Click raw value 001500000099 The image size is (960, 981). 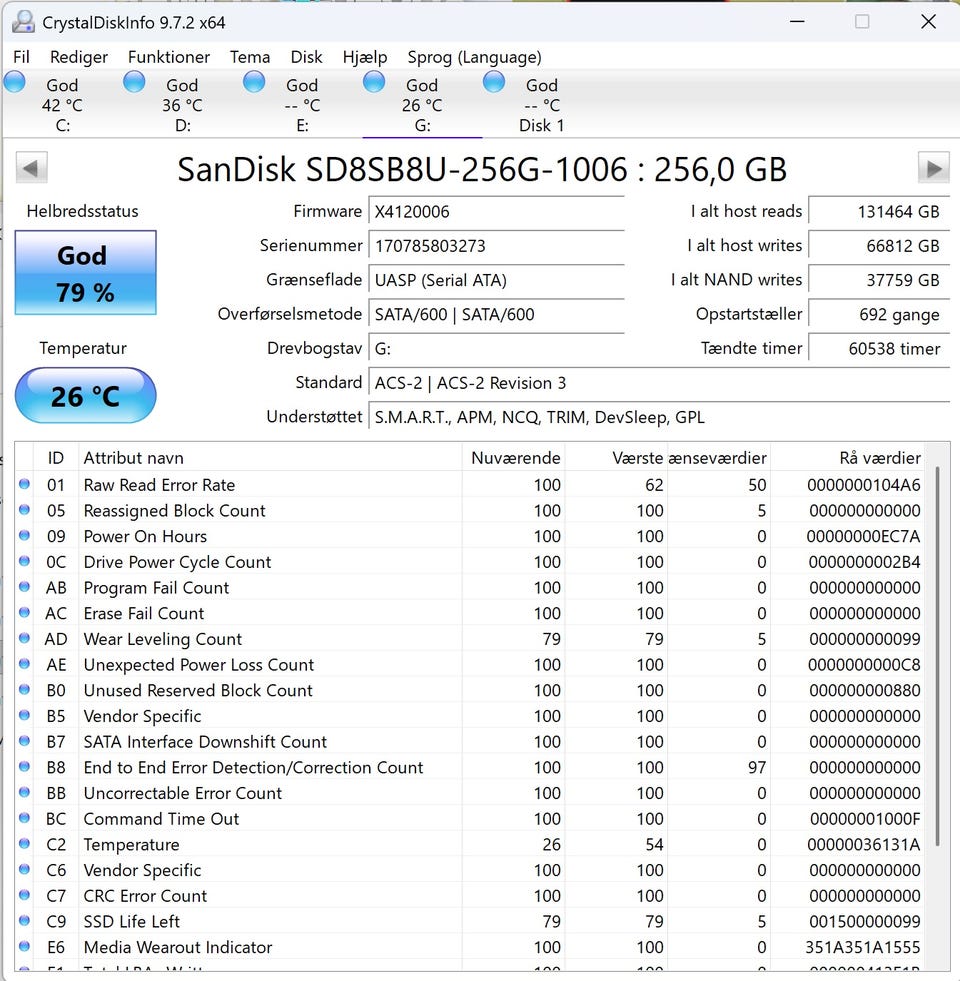(865, 922)
